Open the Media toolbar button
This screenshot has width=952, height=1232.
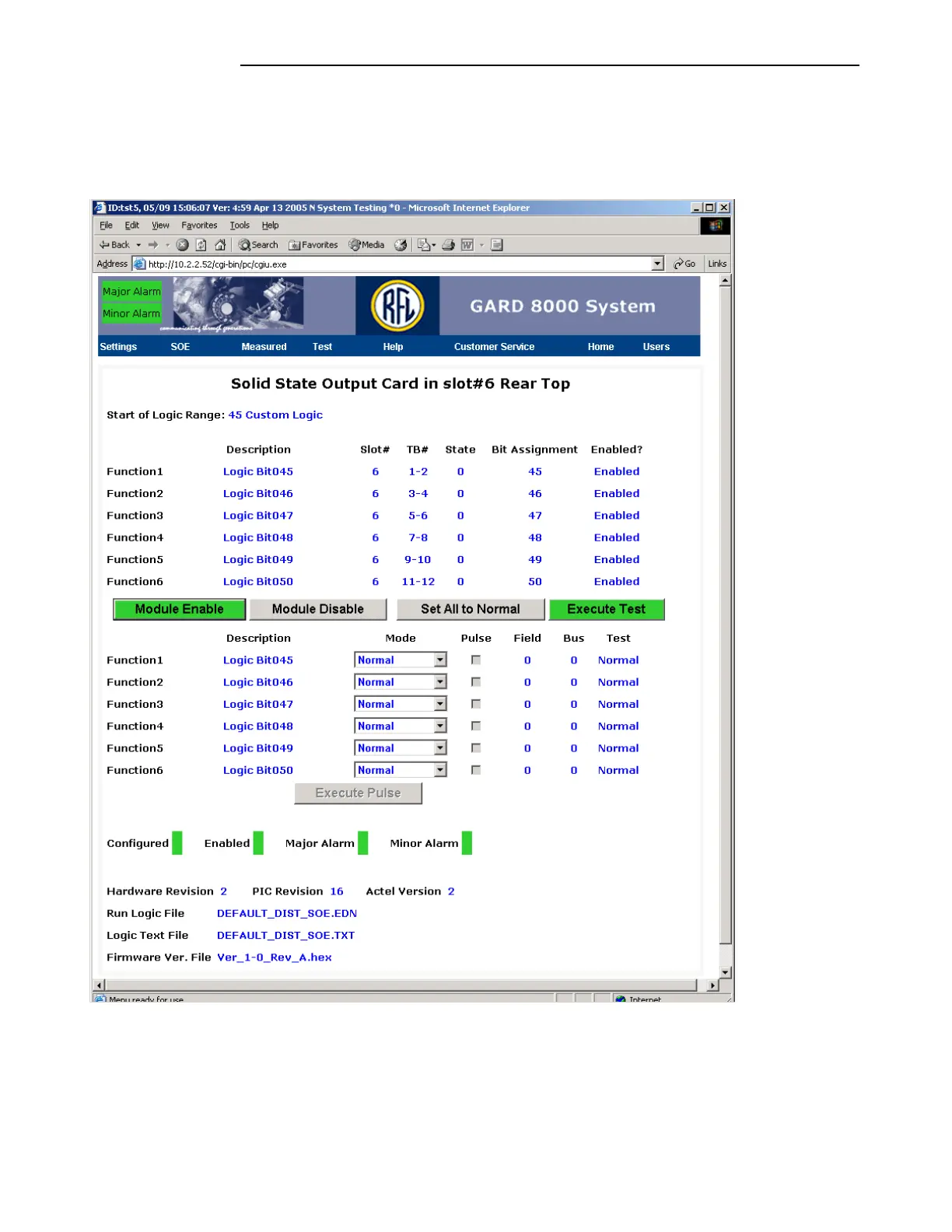coord(366,245)
